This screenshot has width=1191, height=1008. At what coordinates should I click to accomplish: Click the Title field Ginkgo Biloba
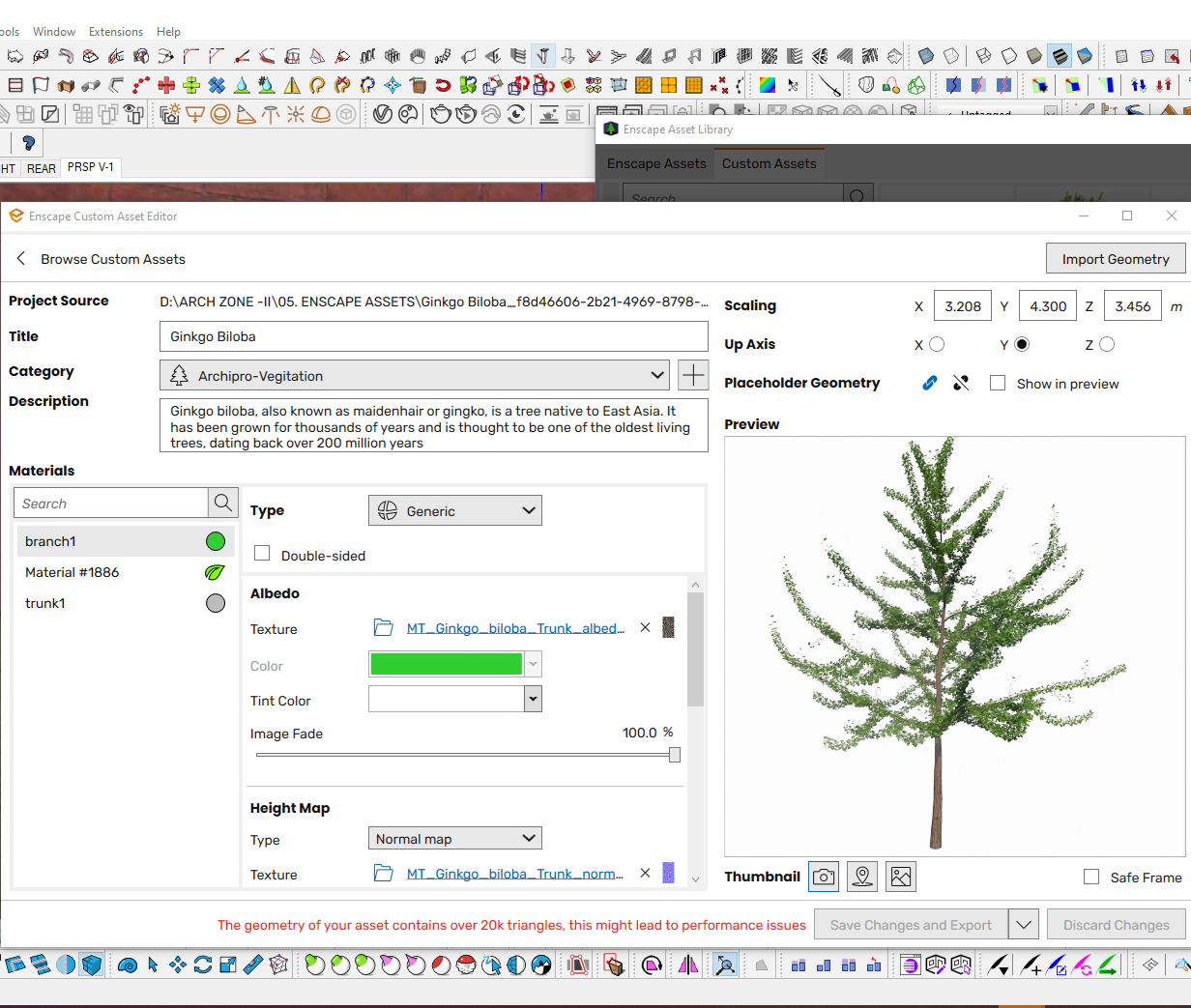tap(434, 336)
